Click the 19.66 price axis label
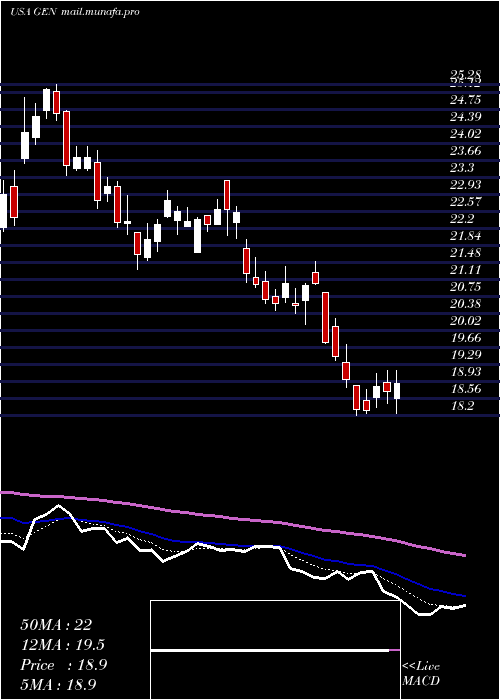The width and height of the screenshot is (500, 700). [466, 338]
